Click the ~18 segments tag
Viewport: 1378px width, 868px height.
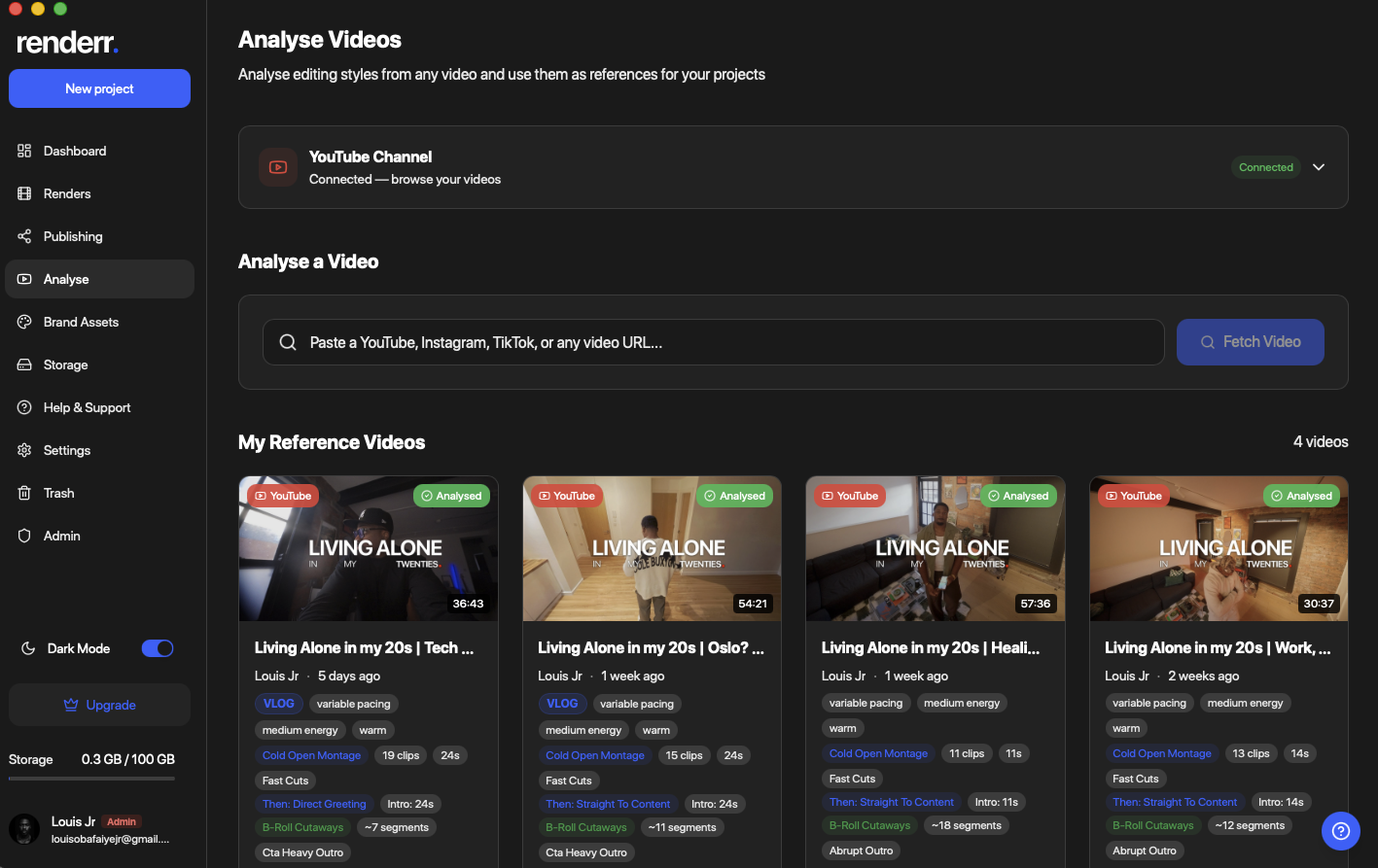967,825
